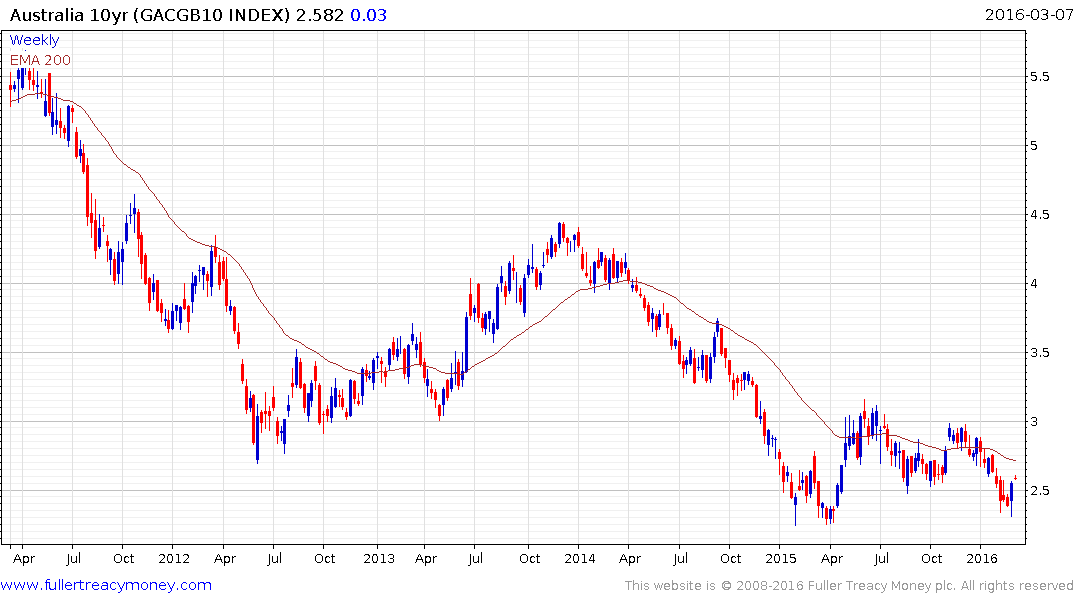Click the 2012 x-axis label

point(174,558)
